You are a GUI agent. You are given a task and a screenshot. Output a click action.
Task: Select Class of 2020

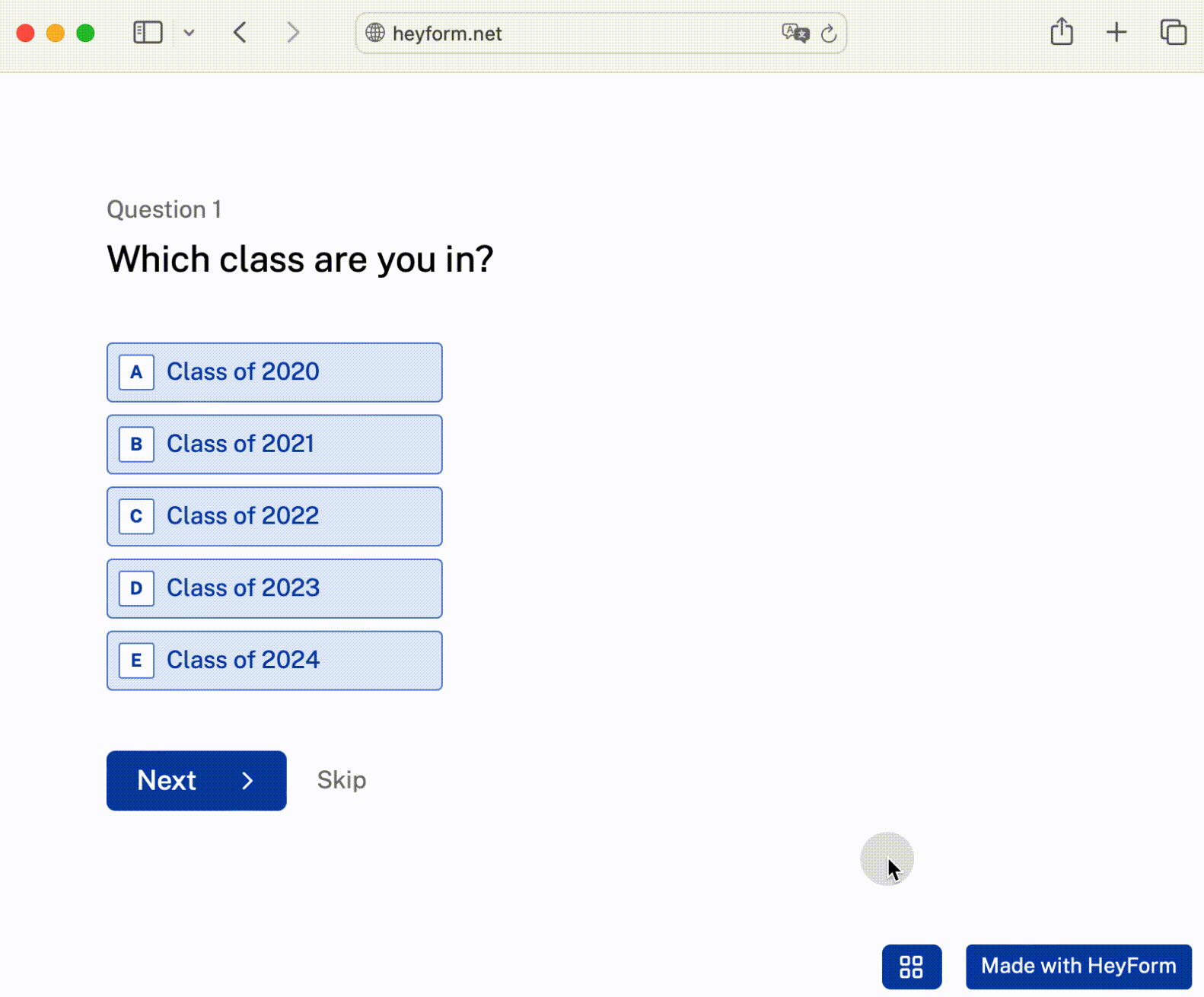(275, 372)
